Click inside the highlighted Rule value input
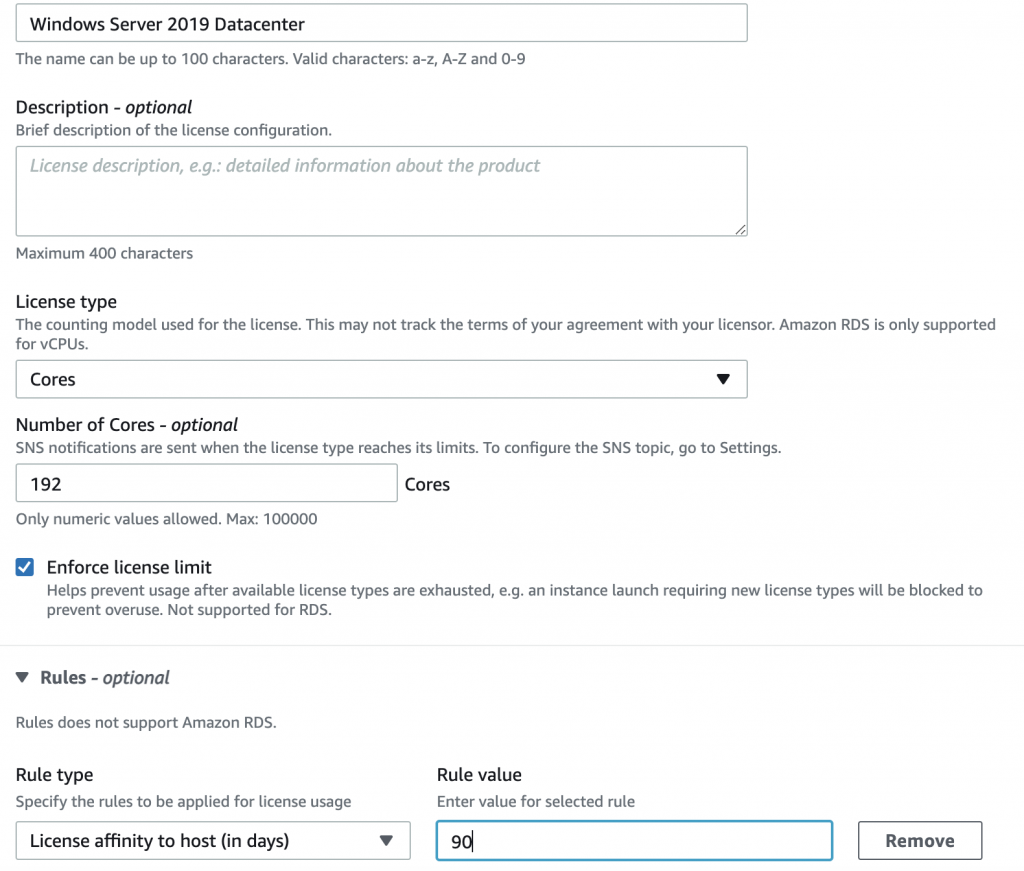 point(634,840)
